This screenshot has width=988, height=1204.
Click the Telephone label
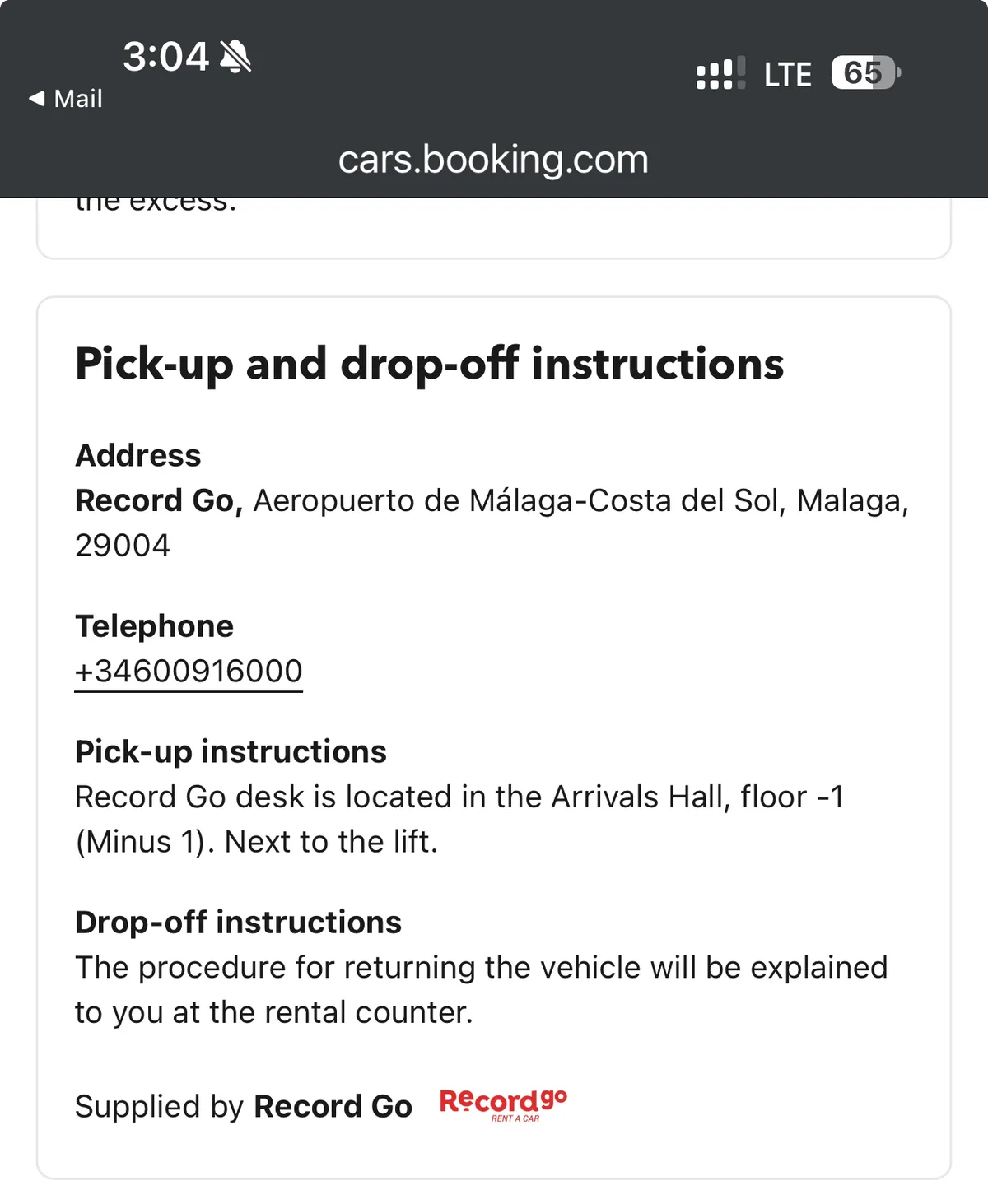pyautogui.click(x=155, y=626)
